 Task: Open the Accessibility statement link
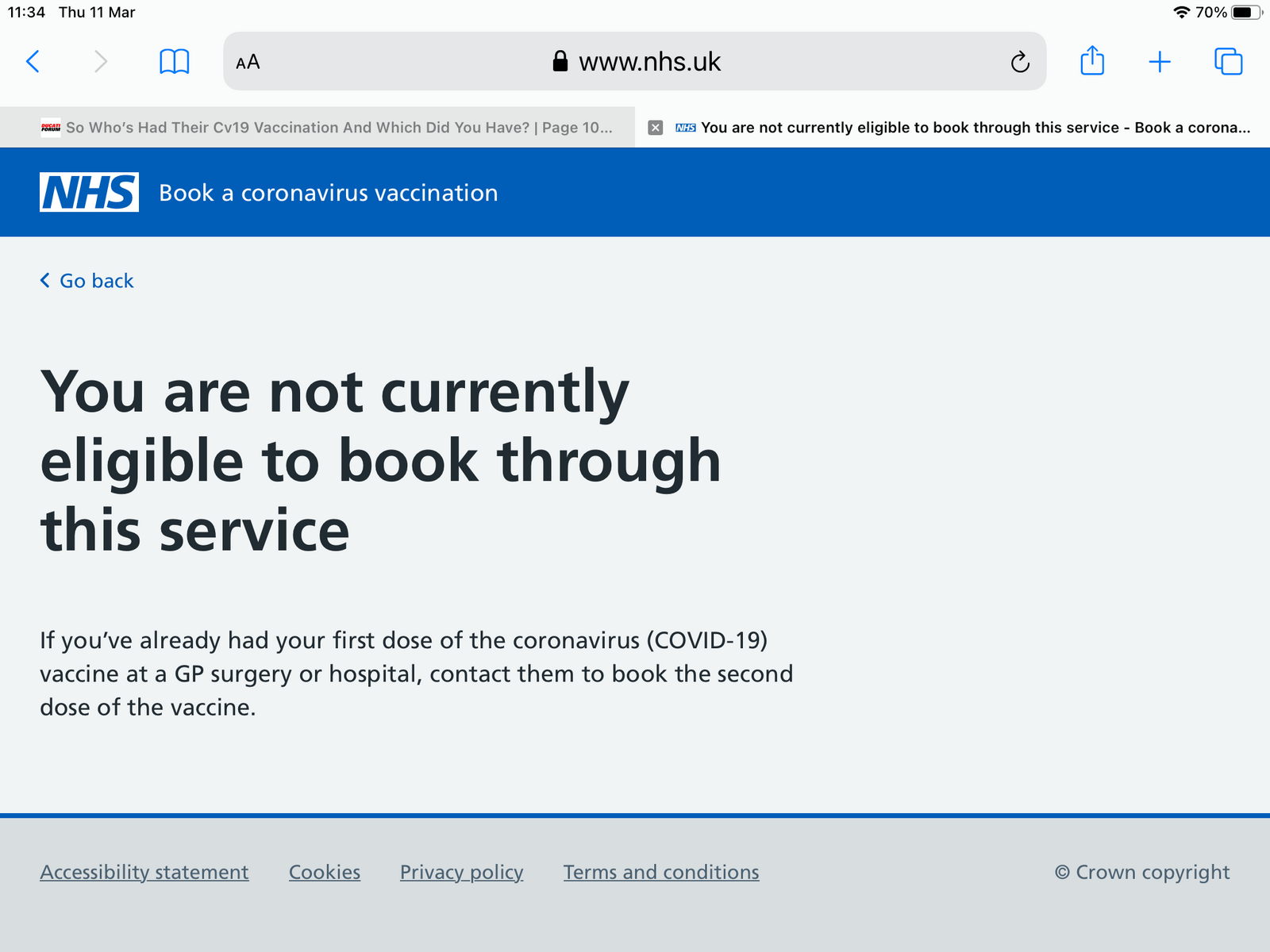[x=144, y=872]
